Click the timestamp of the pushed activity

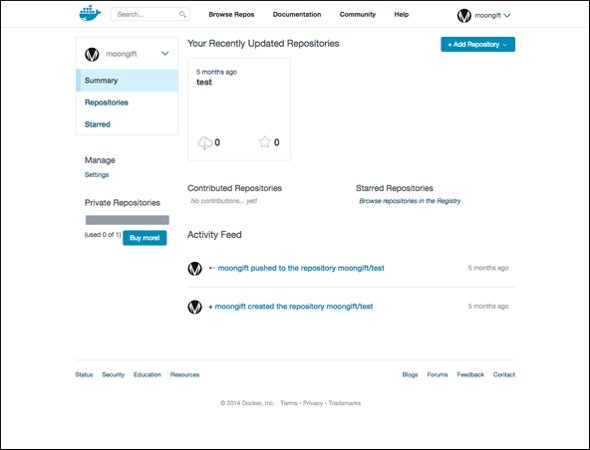488,268
